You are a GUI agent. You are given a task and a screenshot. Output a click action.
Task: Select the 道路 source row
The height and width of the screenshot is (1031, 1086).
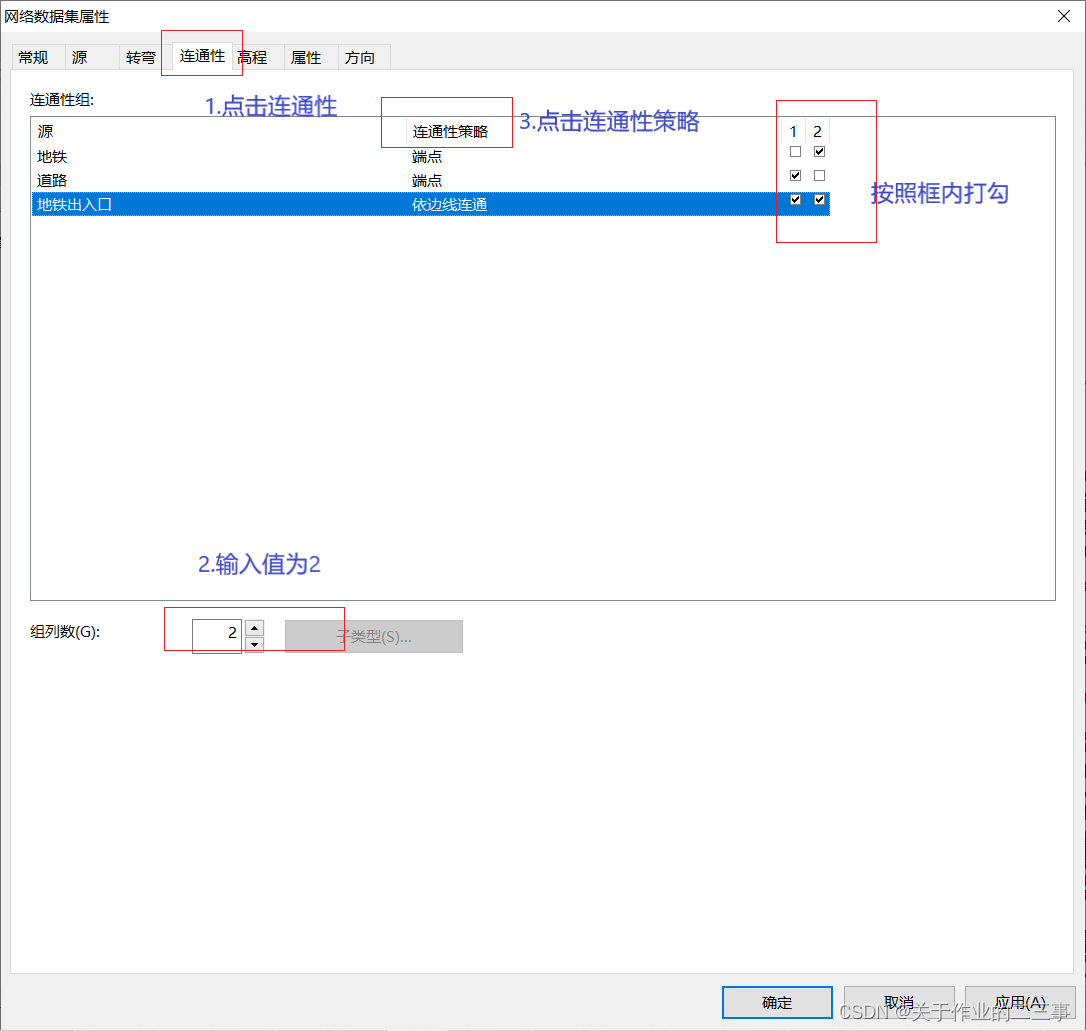point(200,180)
